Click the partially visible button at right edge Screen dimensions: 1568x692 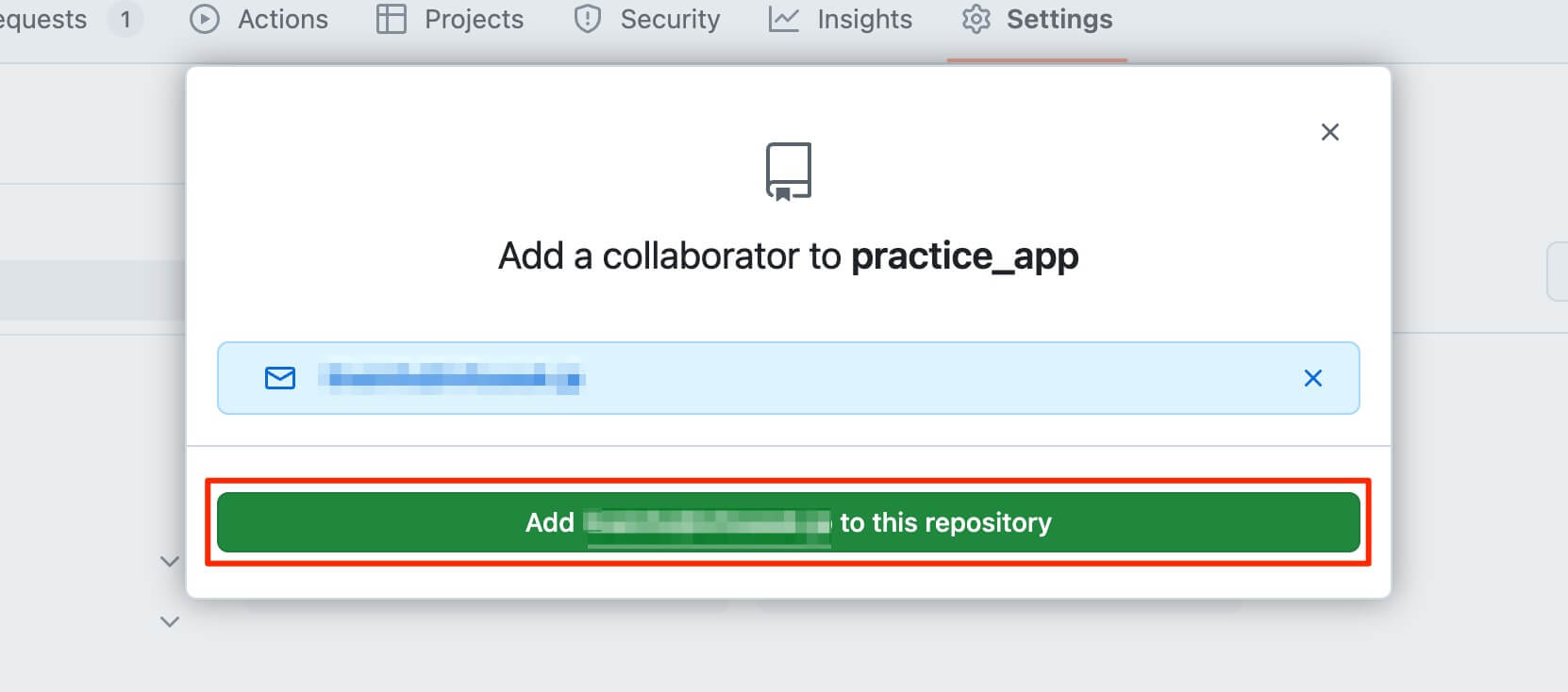click(1558, 272)
